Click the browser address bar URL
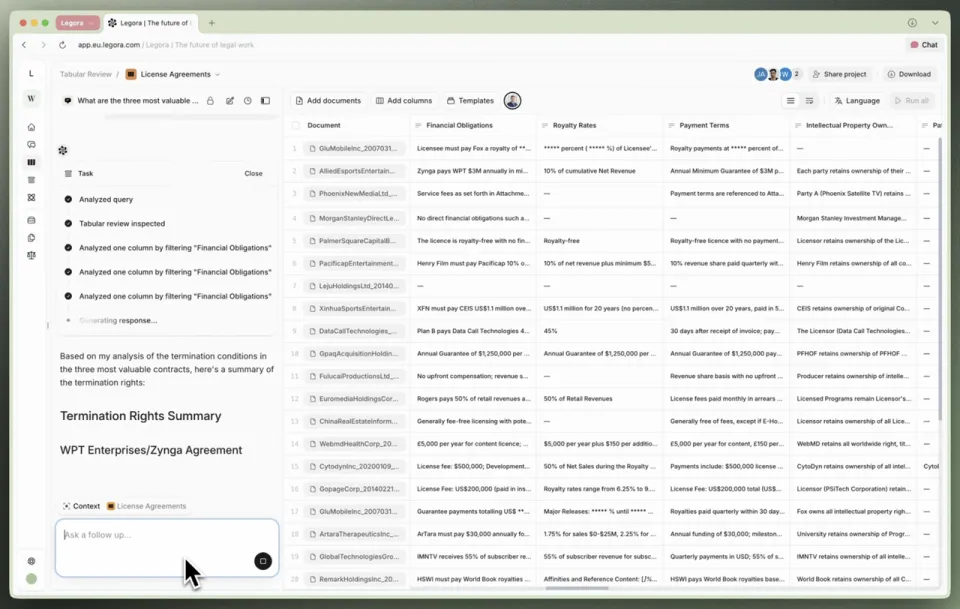Viewport: 960px width, 609px height. pyautogui.click(x=165, y=45)
